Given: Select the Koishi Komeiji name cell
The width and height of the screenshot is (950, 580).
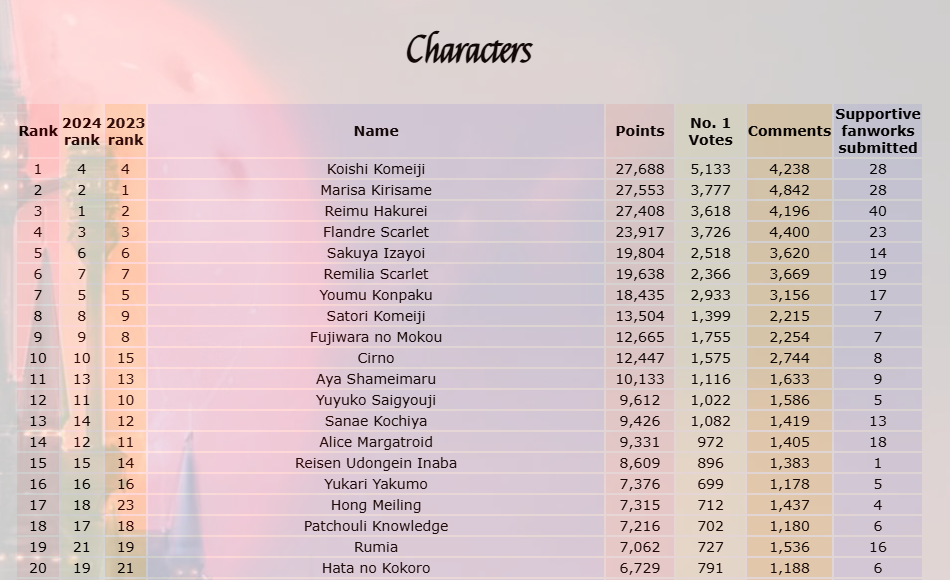Looking at the screenshot, I should [376, 169].
